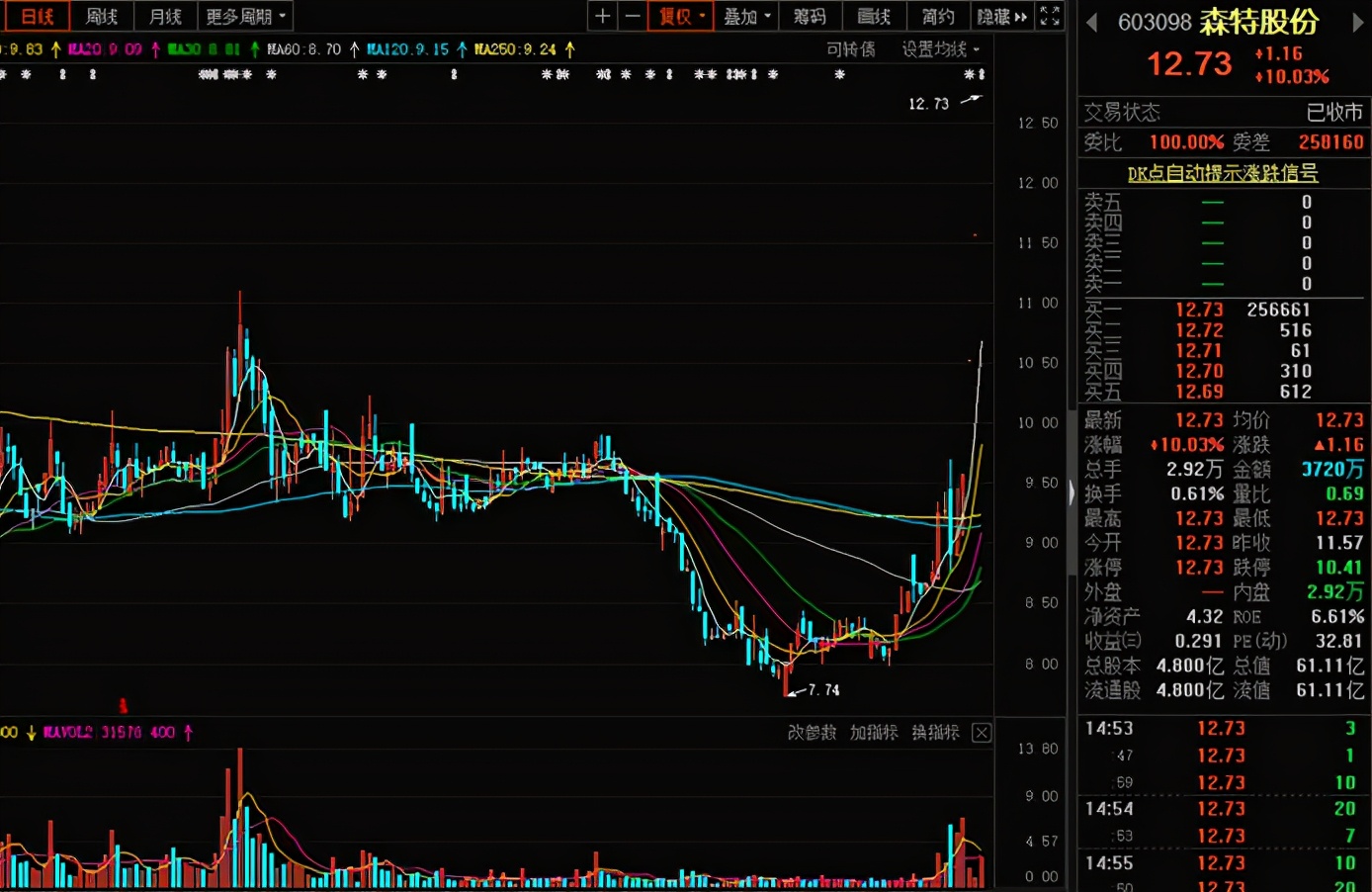Toggle fullscreen chart view icon
The width and height of the screenshot is (1372, 892).
[x=1050, y=16]
